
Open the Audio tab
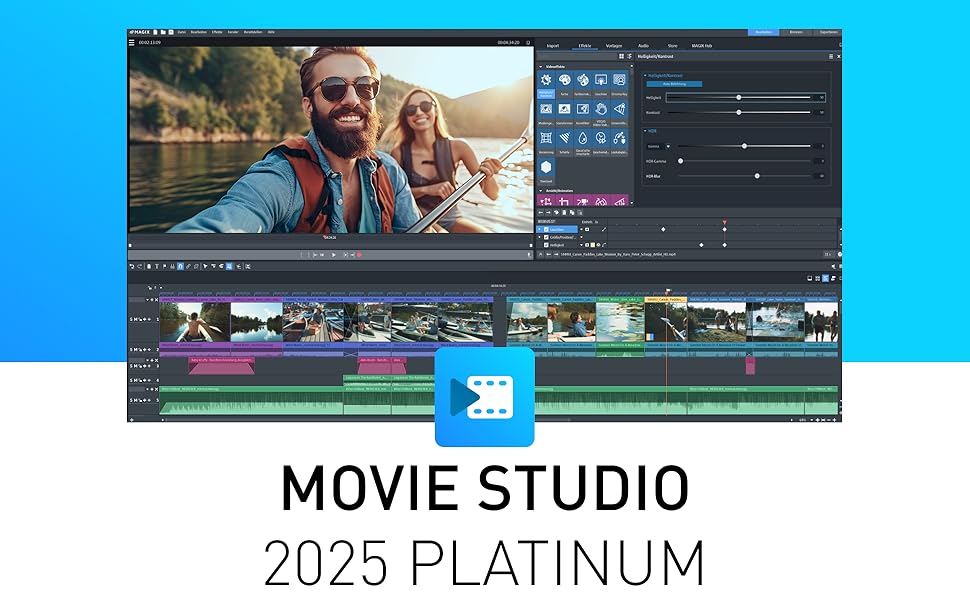click(643, 45)
